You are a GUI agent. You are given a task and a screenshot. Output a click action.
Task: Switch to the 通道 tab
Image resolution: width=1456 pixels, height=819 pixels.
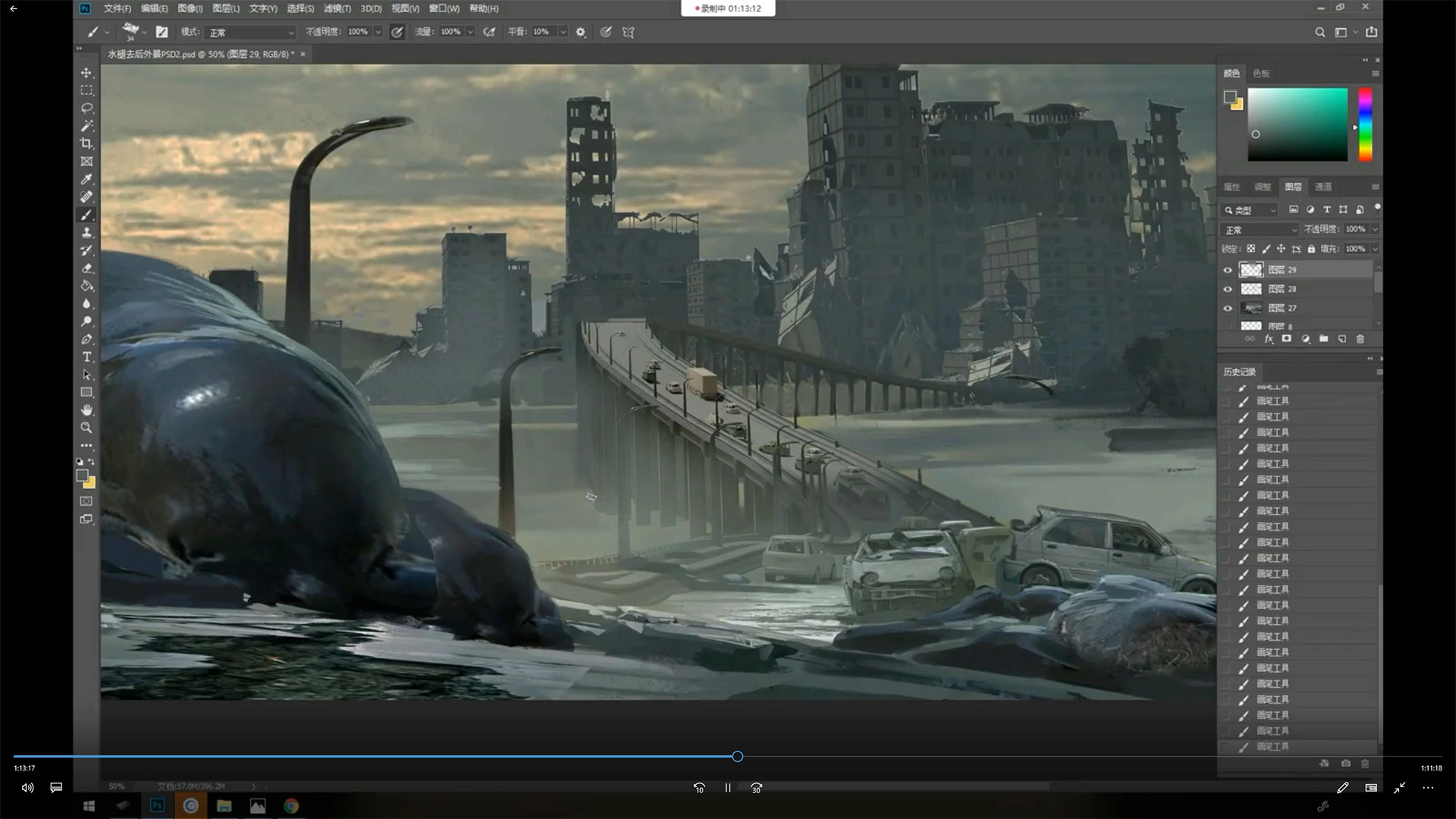tap(1323, 187)
